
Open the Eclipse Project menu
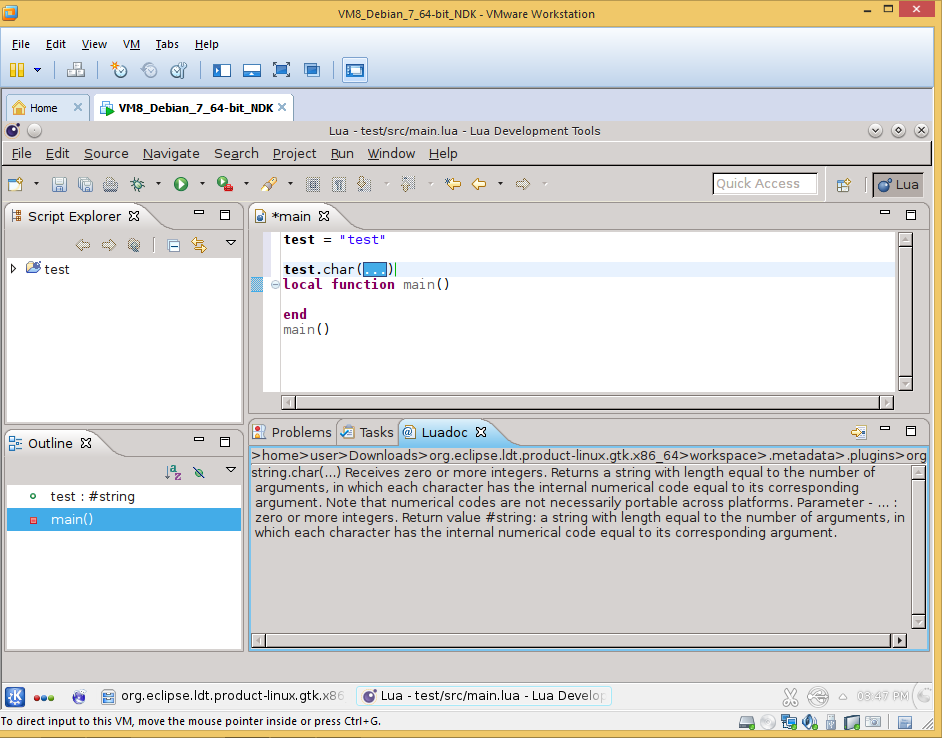click(294, 154)
